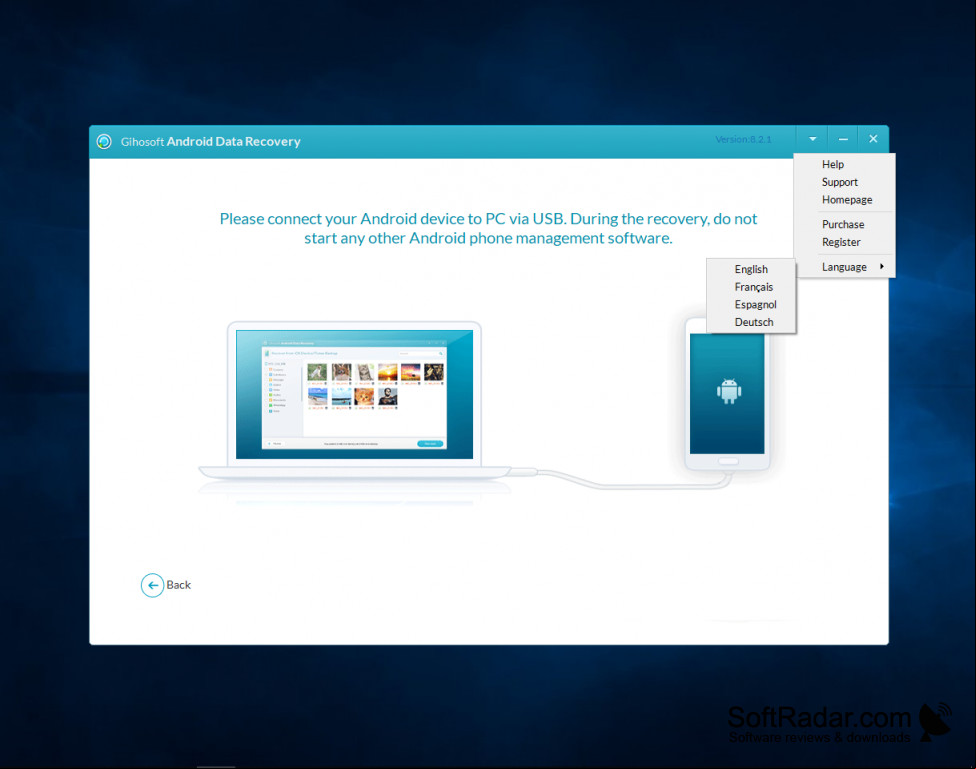The width and height of the screenshot is (976, 769).
Task: Set the language to Deutsch
Action: [754, 322]
